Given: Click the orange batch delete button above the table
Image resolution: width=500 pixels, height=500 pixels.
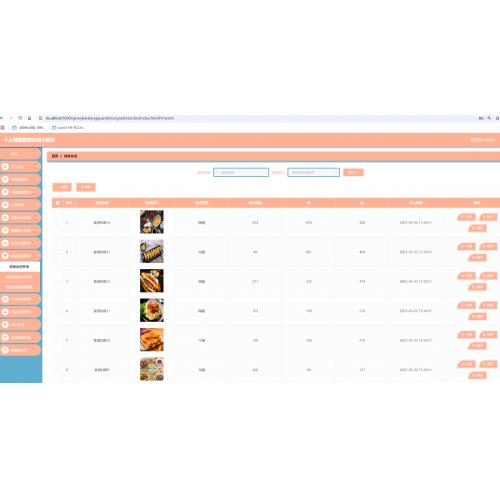Looking at the screenshot, I should (x=86, y=187).
